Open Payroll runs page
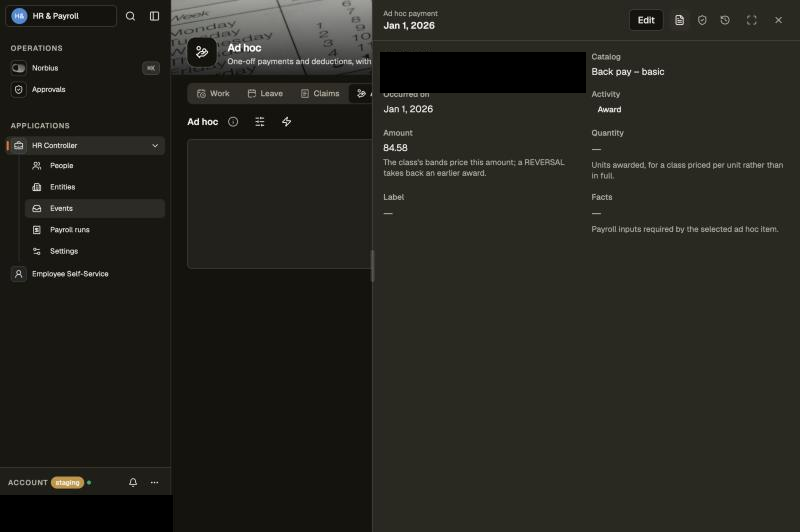 tap(95, 230)
